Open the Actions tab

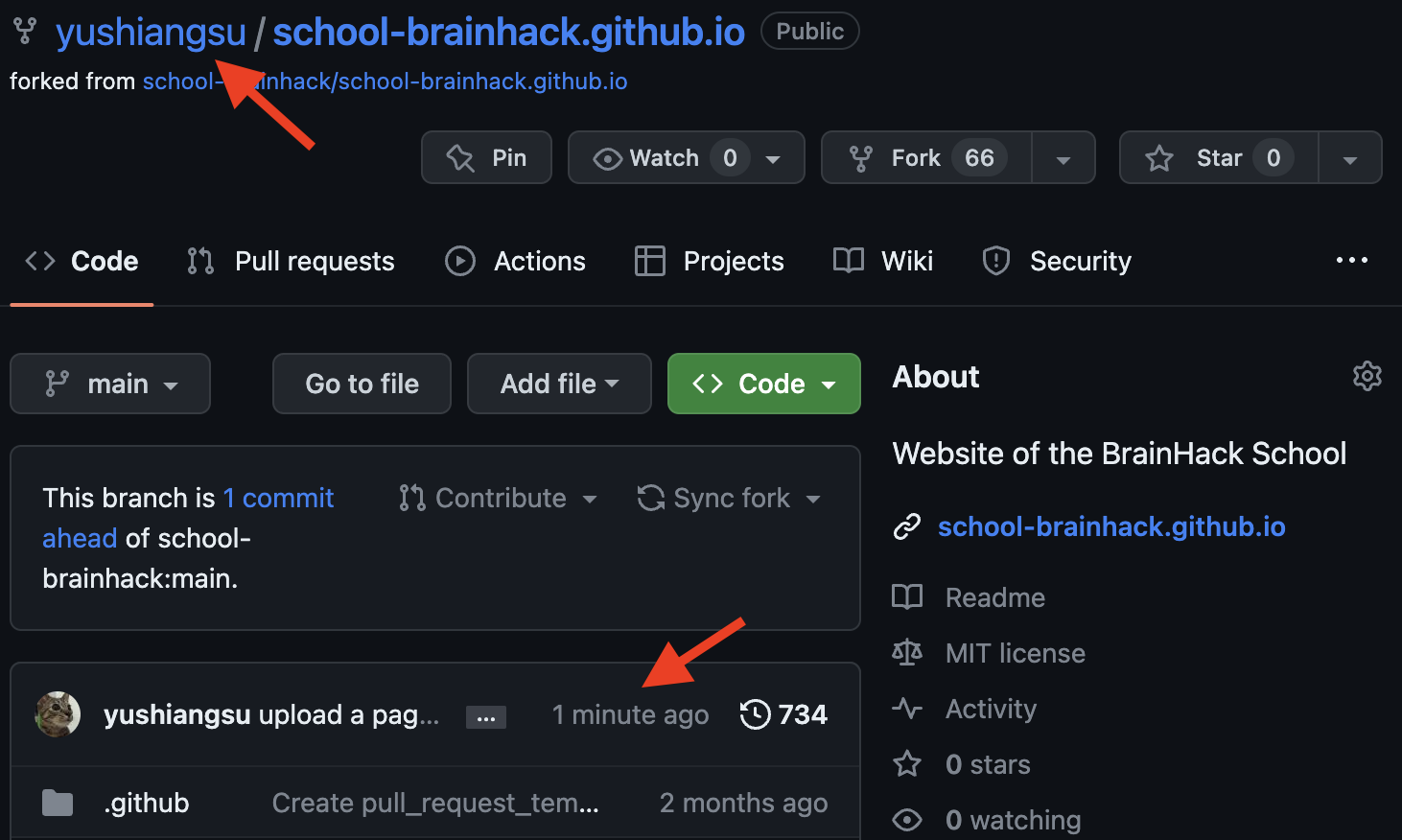coord(515,261)
